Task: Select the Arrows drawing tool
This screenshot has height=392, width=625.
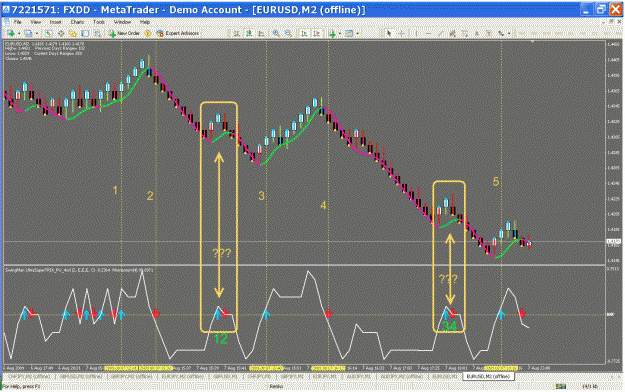Action: (x=500, y=33)
